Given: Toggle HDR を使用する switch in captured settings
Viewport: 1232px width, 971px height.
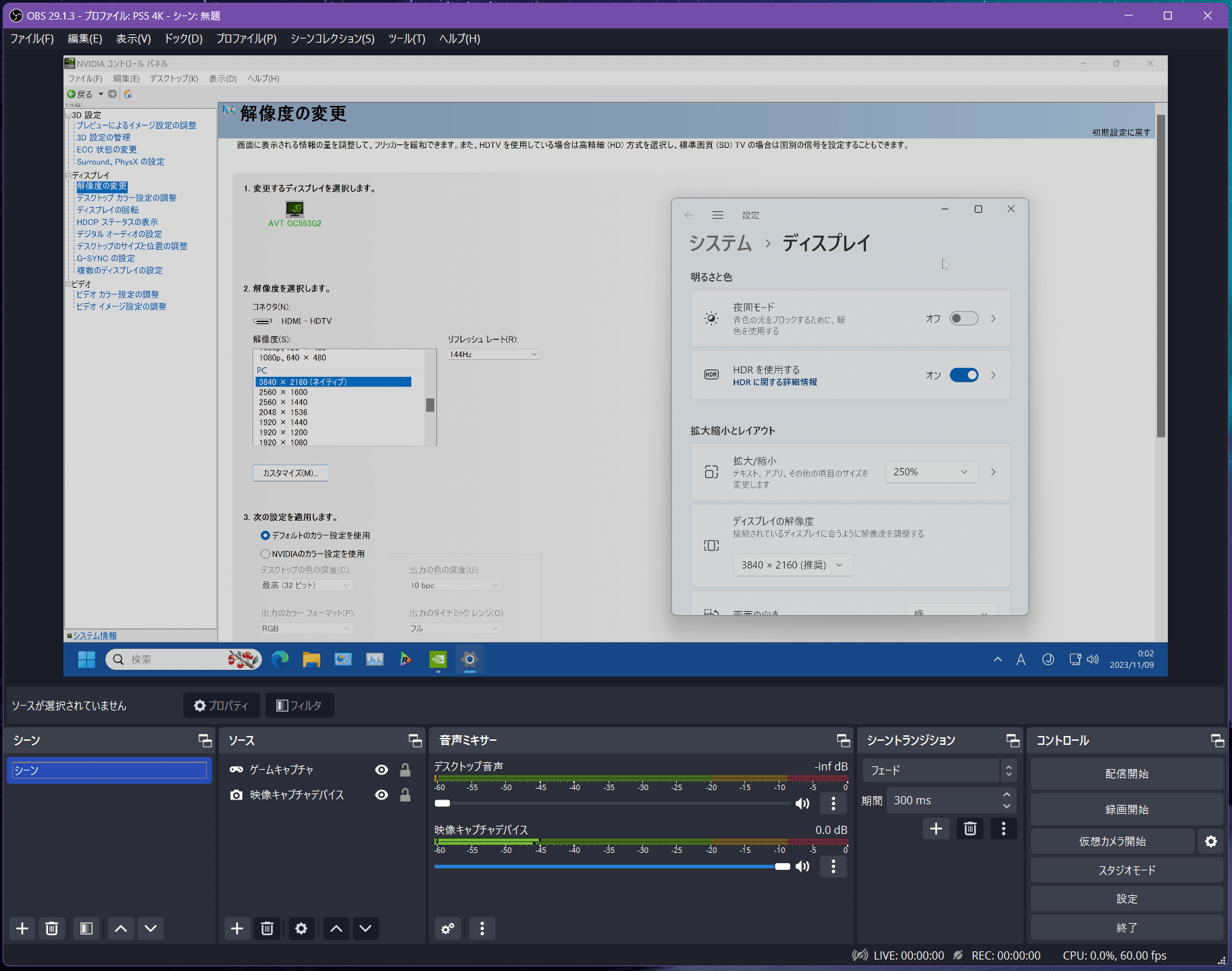Looking at the screenshot, I should click(964, 375).
